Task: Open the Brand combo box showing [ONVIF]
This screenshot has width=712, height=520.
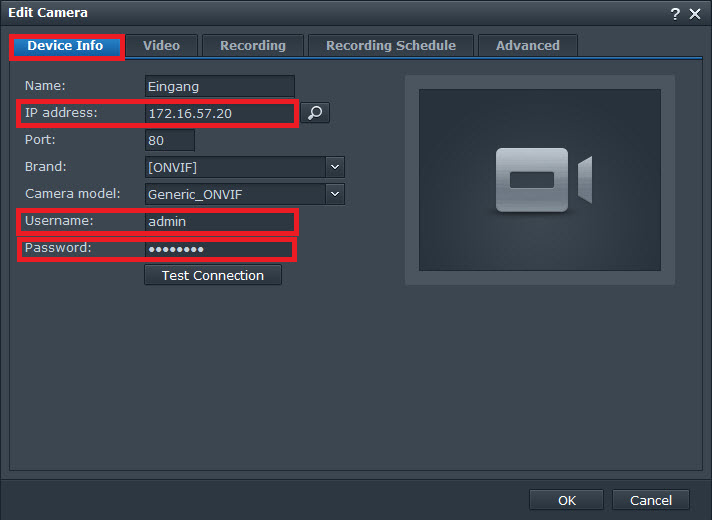Action: [235, 167]
